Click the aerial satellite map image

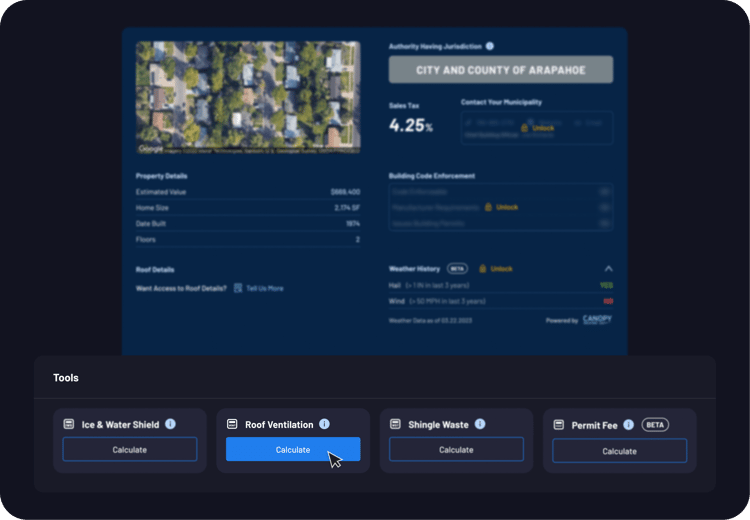(246, 97)
